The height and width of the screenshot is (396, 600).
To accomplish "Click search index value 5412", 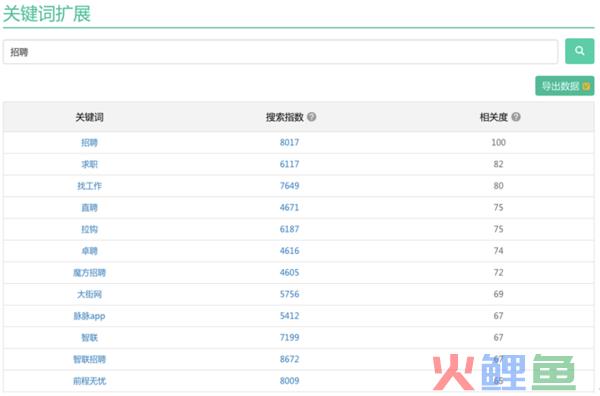I will tap(289, 316).
